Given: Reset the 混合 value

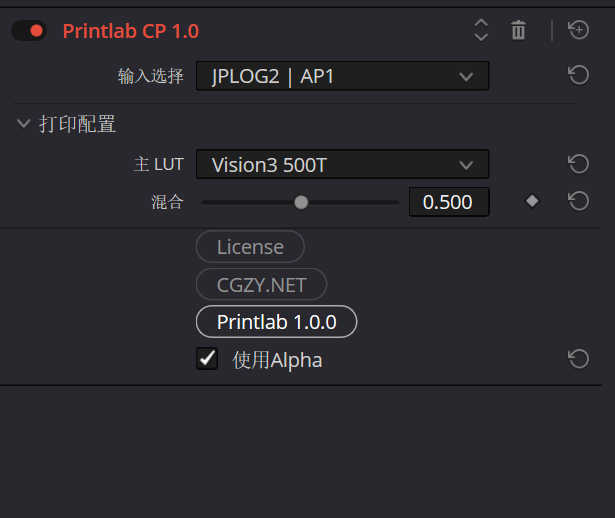Looking at the screenshot, I should [578, 201].
